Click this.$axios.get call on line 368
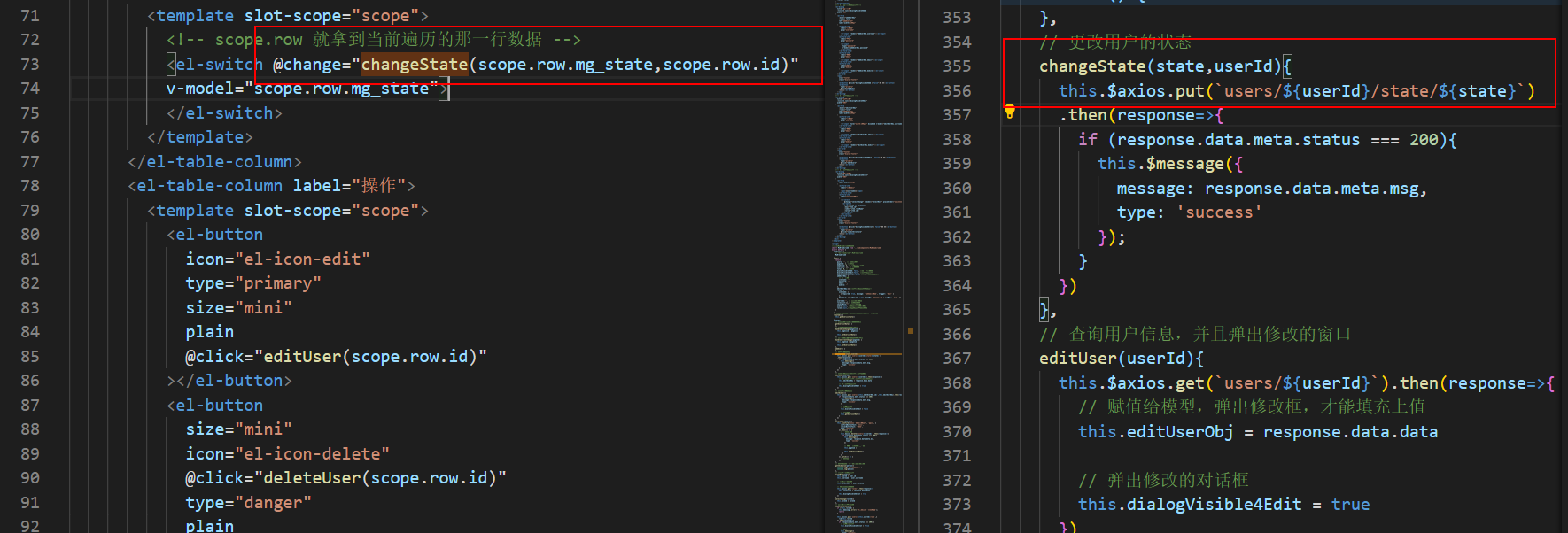Viewport: 1568px width, 533px height. 1307,383
